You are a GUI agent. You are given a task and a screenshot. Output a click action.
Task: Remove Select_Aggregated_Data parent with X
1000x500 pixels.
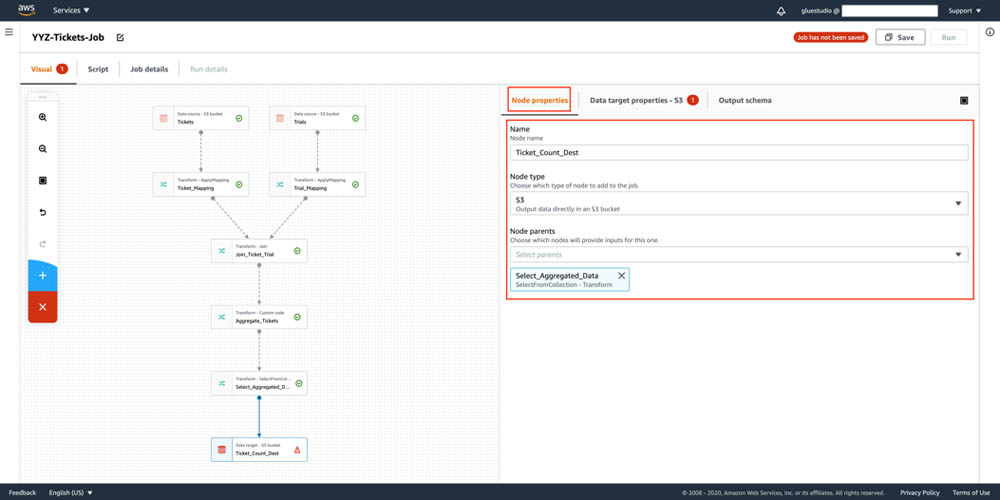(x=622, y=276)
